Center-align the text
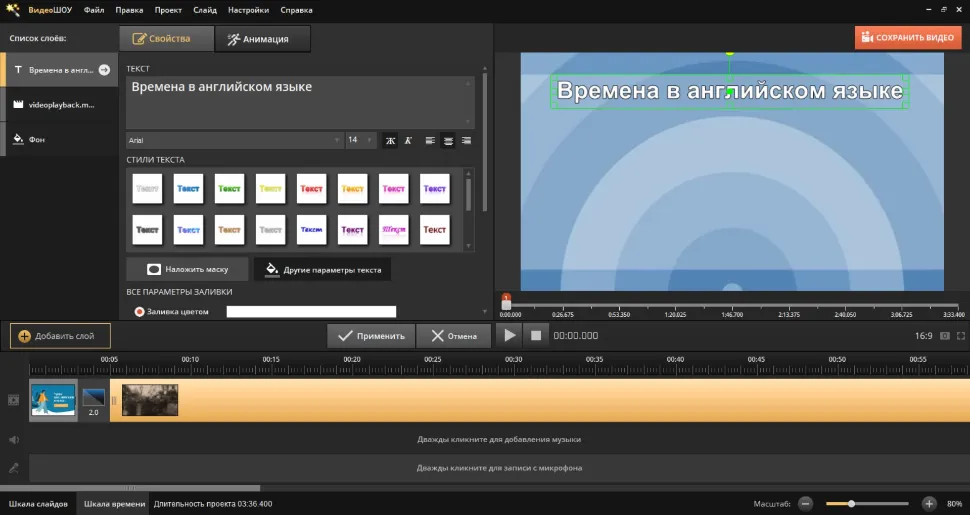Screen dimensions: 970x515 click(448, 141)
